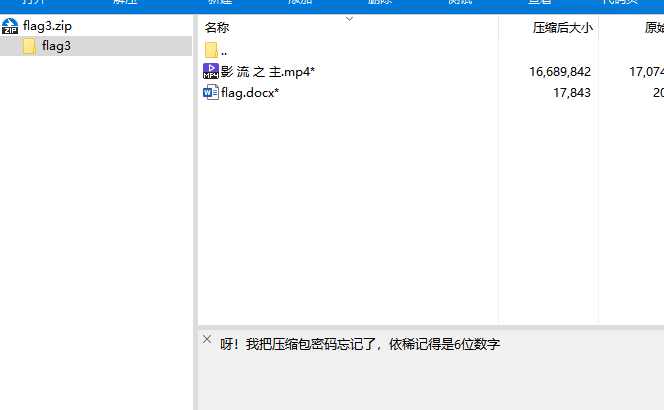Select the flag3.zip root tree label
The image size is (664, 410).
46,27
